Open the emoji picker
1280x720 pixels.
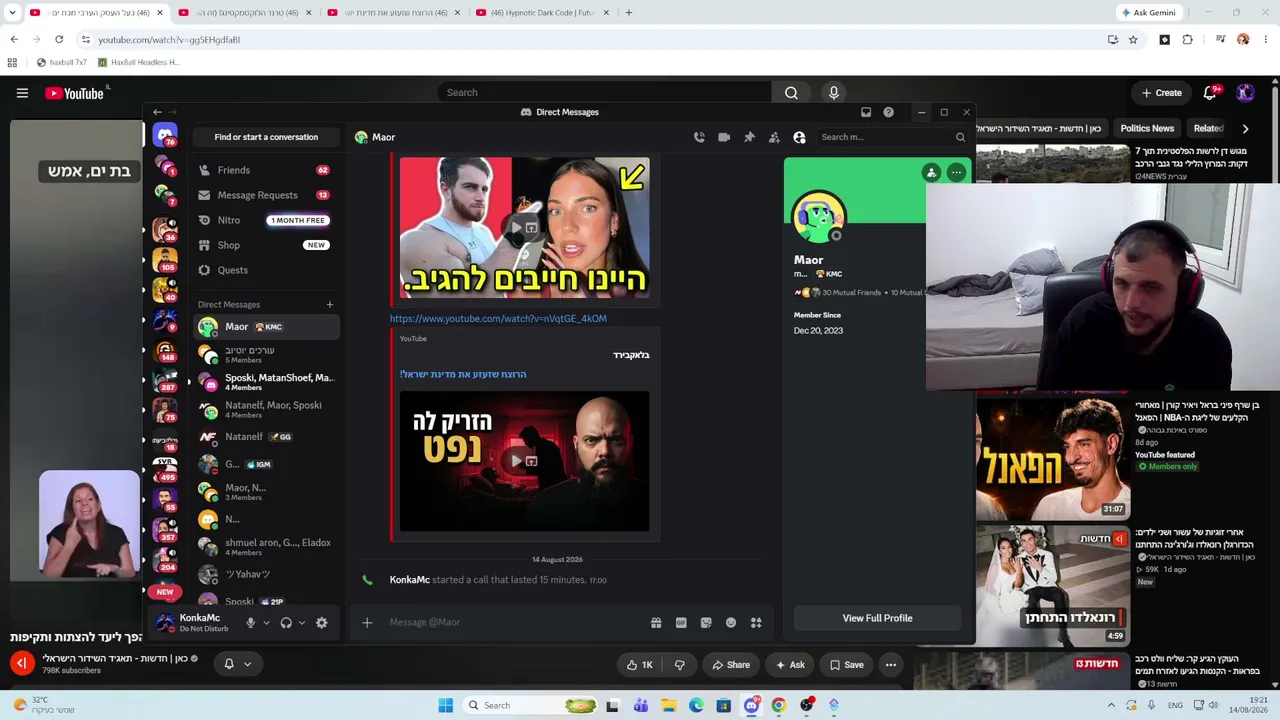click(731, 622)
